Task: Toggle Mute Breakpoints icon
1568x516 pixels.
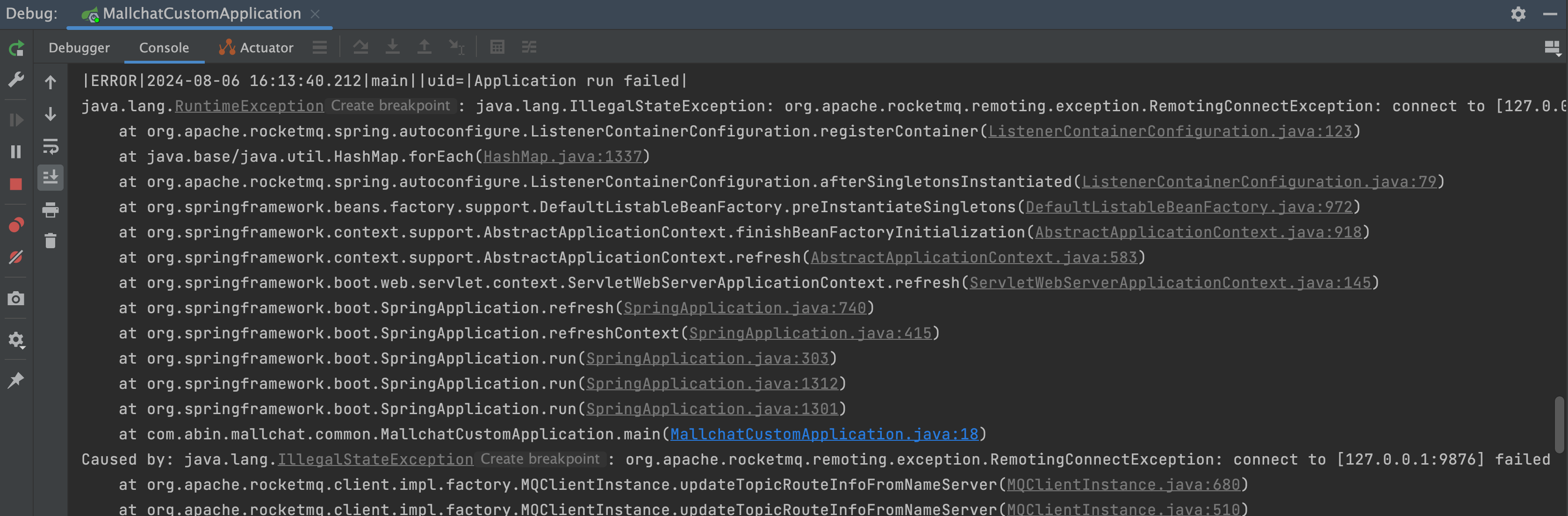Action: tap(16, 257)
